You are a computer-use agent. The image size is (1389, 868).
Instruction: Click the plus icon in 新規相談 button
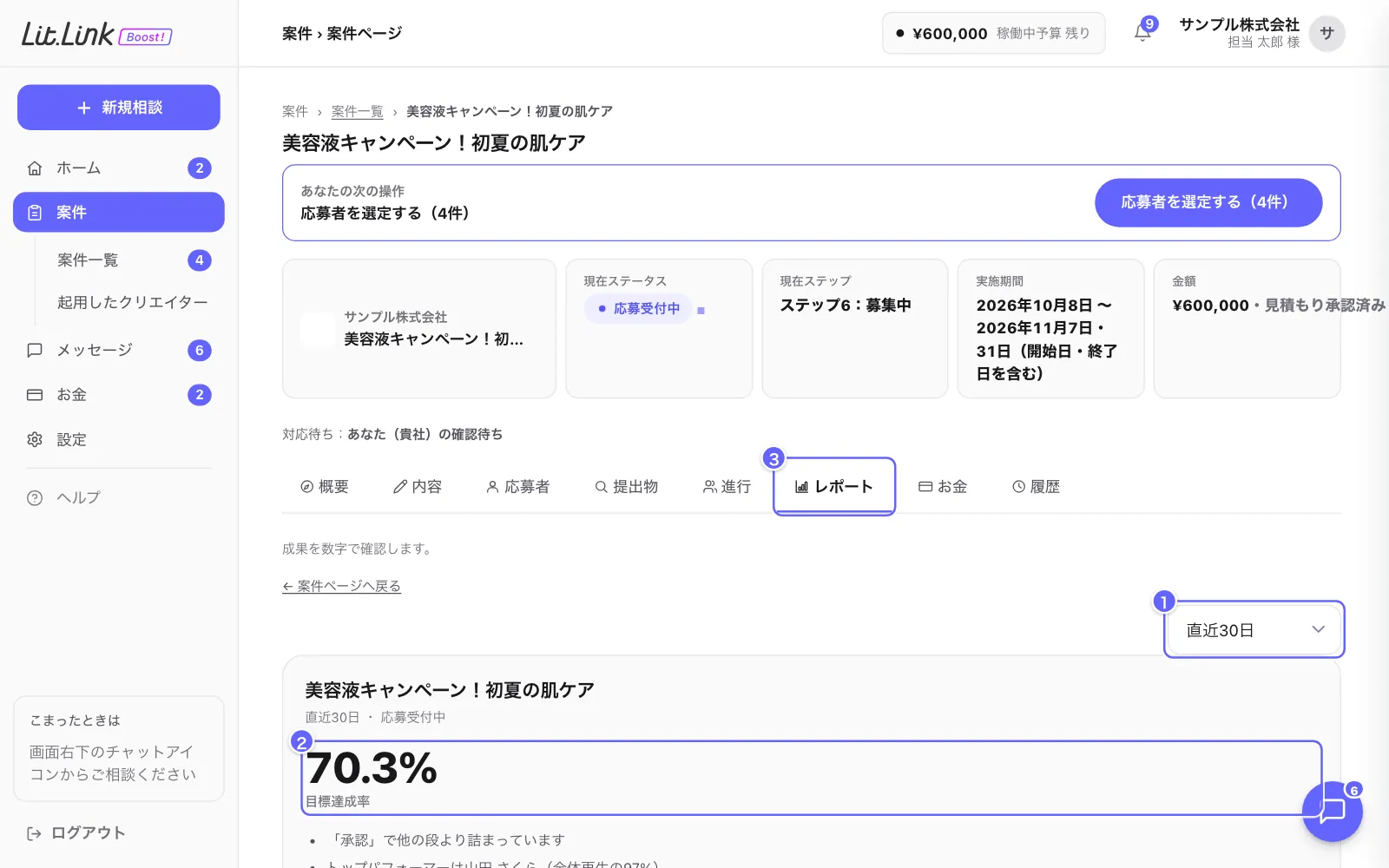tap(84, 108)
